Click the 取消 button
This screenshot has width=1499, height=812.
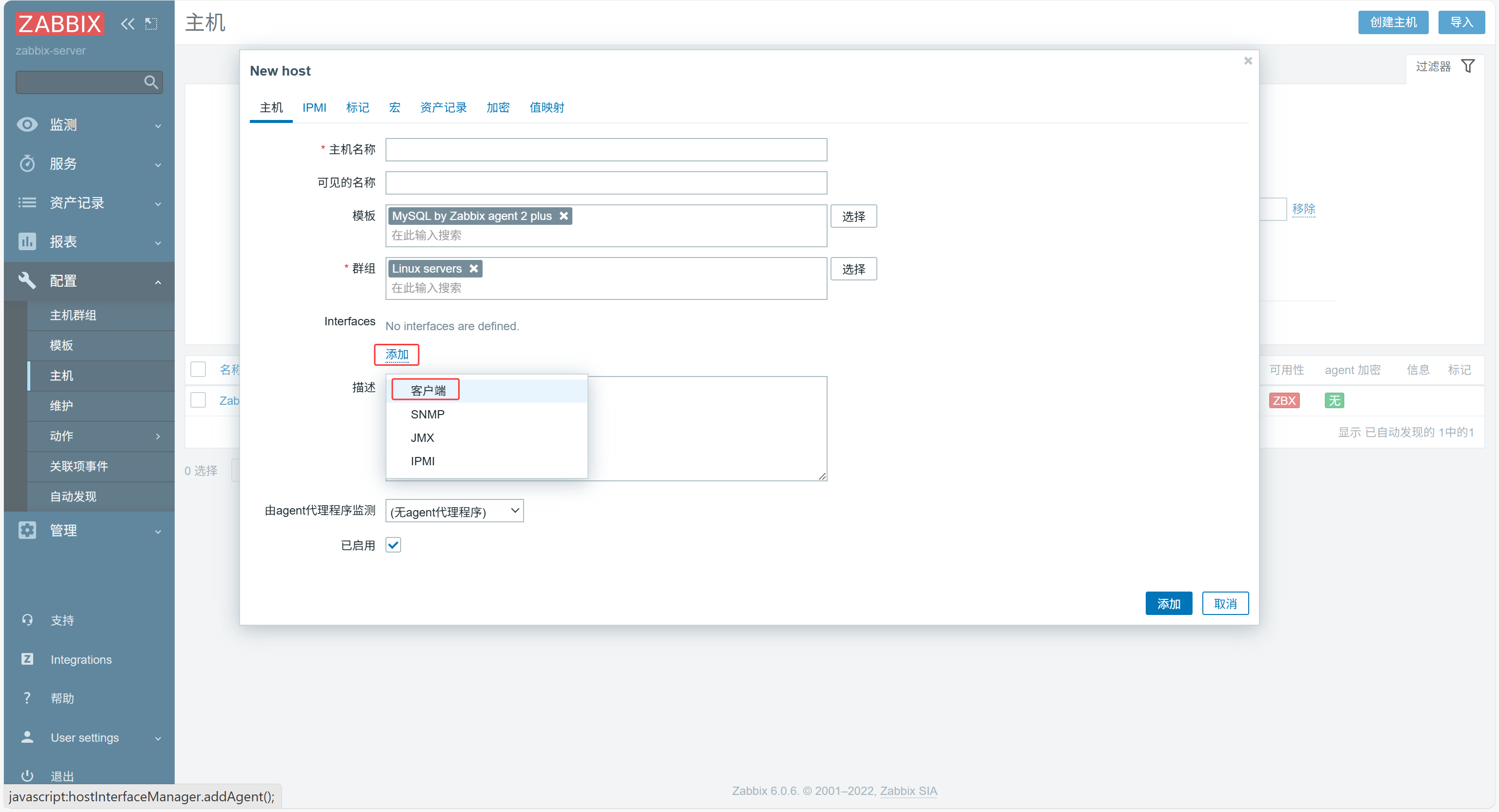1225,603
